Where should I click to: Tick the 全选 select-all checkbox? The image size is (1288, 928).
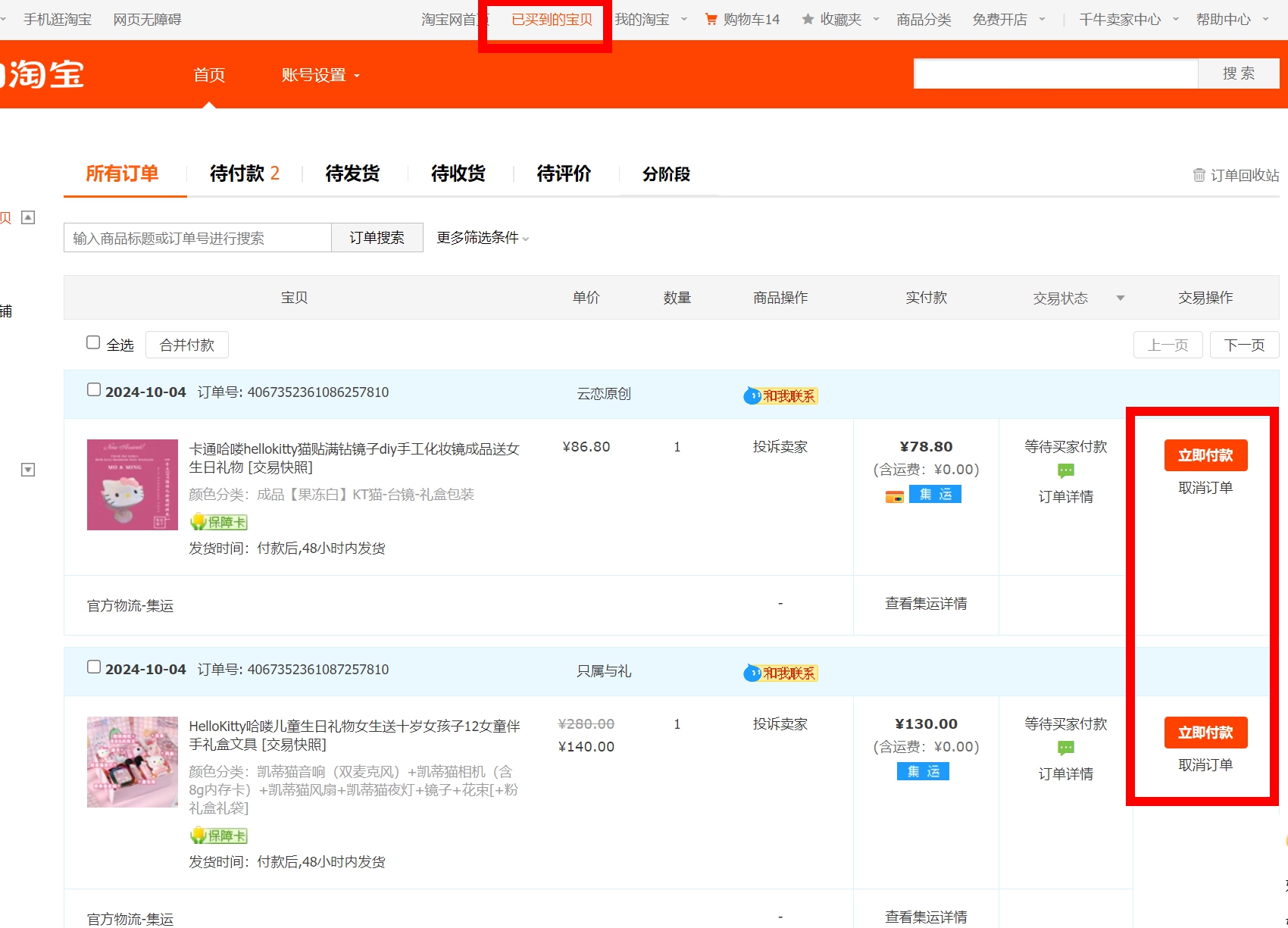click(x=93, y=342)
